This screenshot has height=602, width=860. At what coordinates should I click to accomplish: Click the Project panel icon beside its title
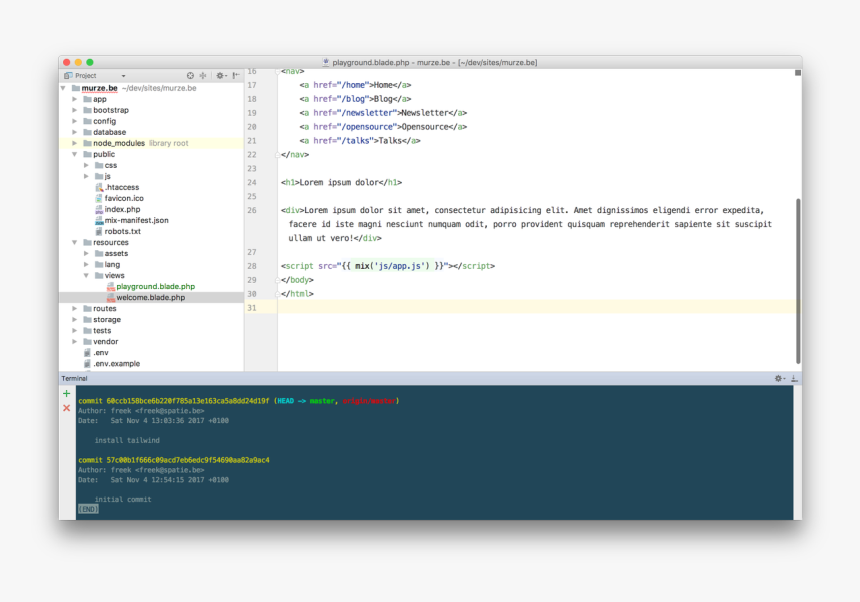(68, 76)
